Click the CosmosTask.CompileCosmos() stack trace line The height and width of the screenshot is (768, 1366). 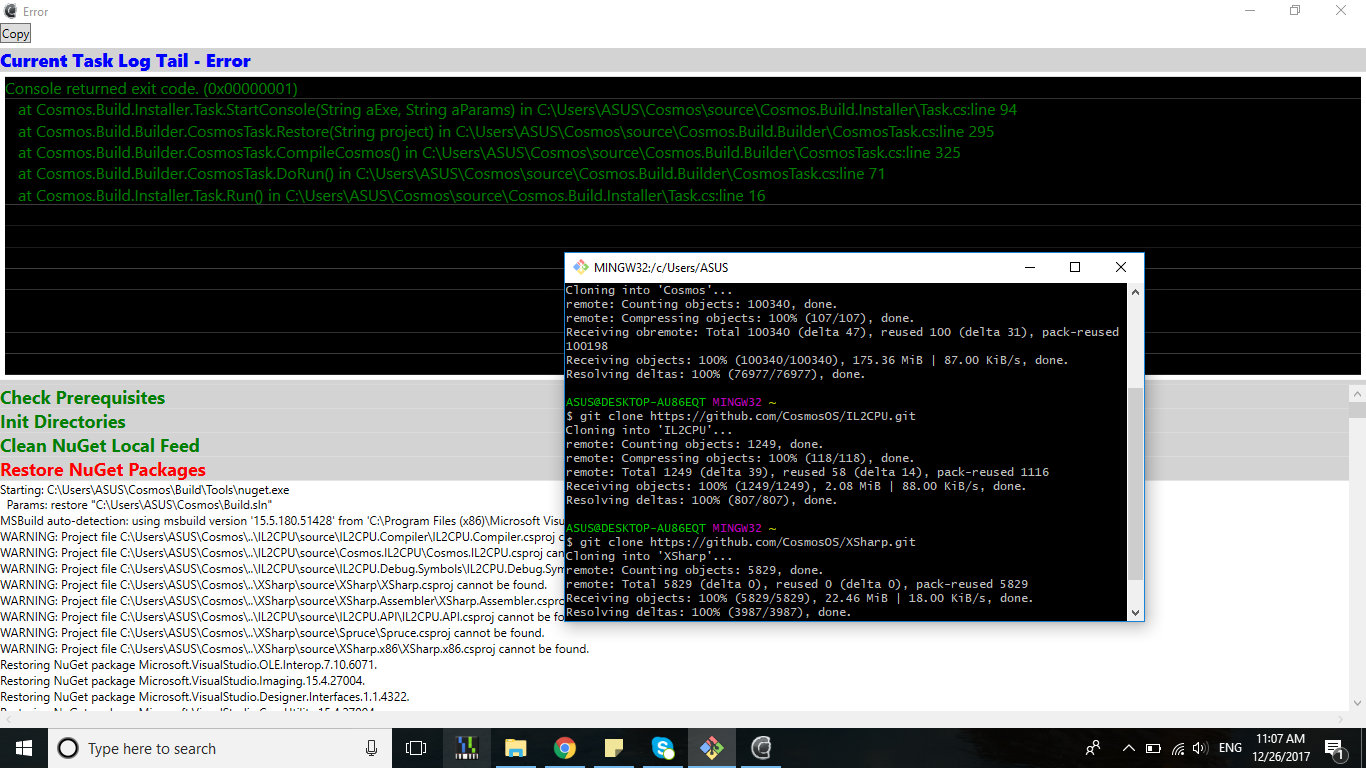[489, 153]
